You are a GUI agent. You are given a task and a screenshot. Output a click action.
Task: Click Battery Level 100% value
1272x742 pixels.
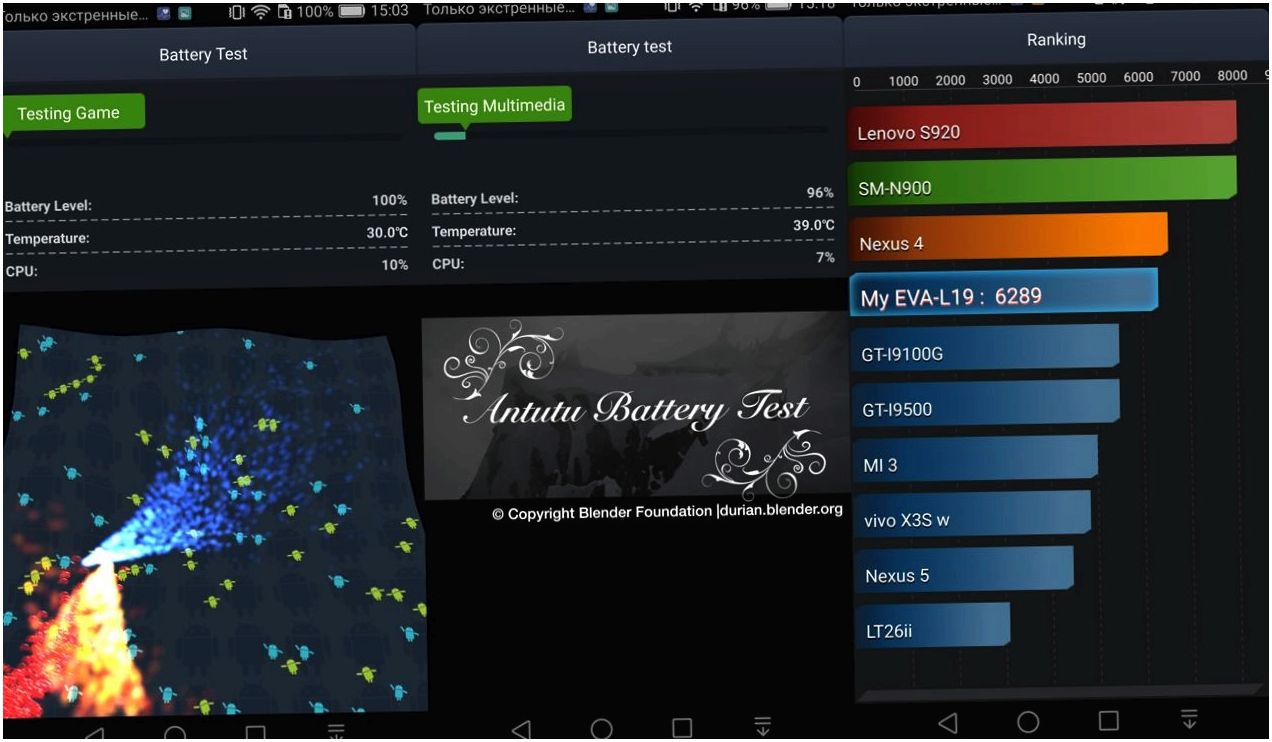point(389,201)
